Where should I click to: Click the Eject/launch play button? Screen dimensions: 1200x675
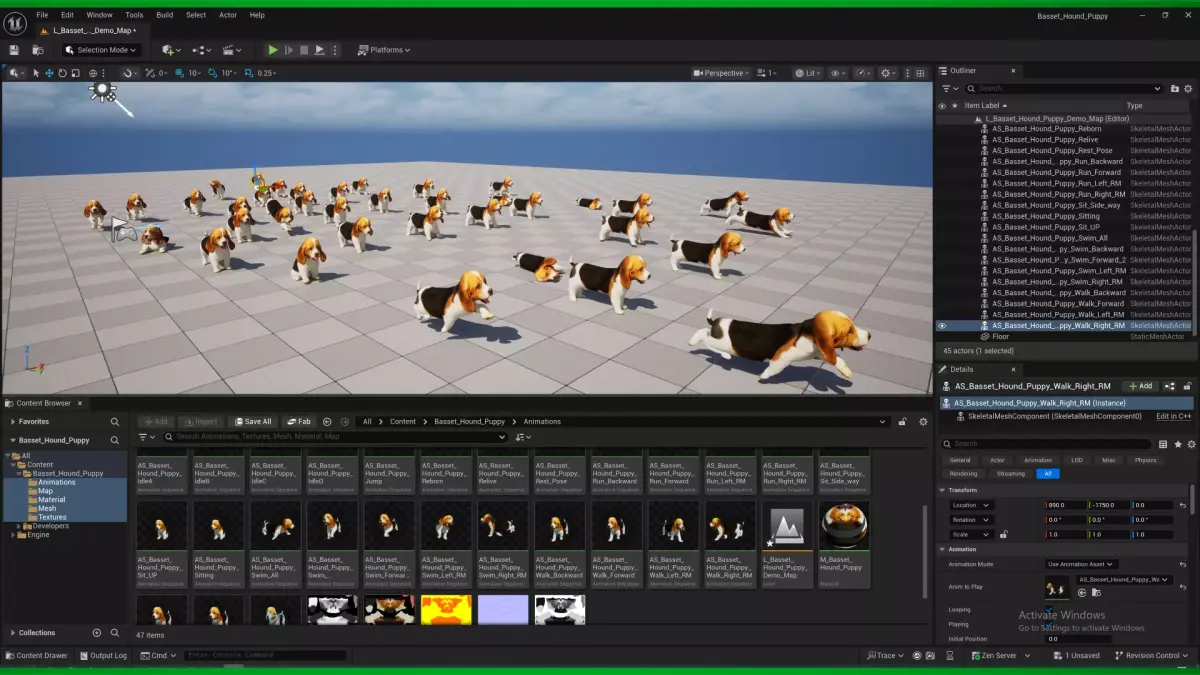click(x=320, y=50)
